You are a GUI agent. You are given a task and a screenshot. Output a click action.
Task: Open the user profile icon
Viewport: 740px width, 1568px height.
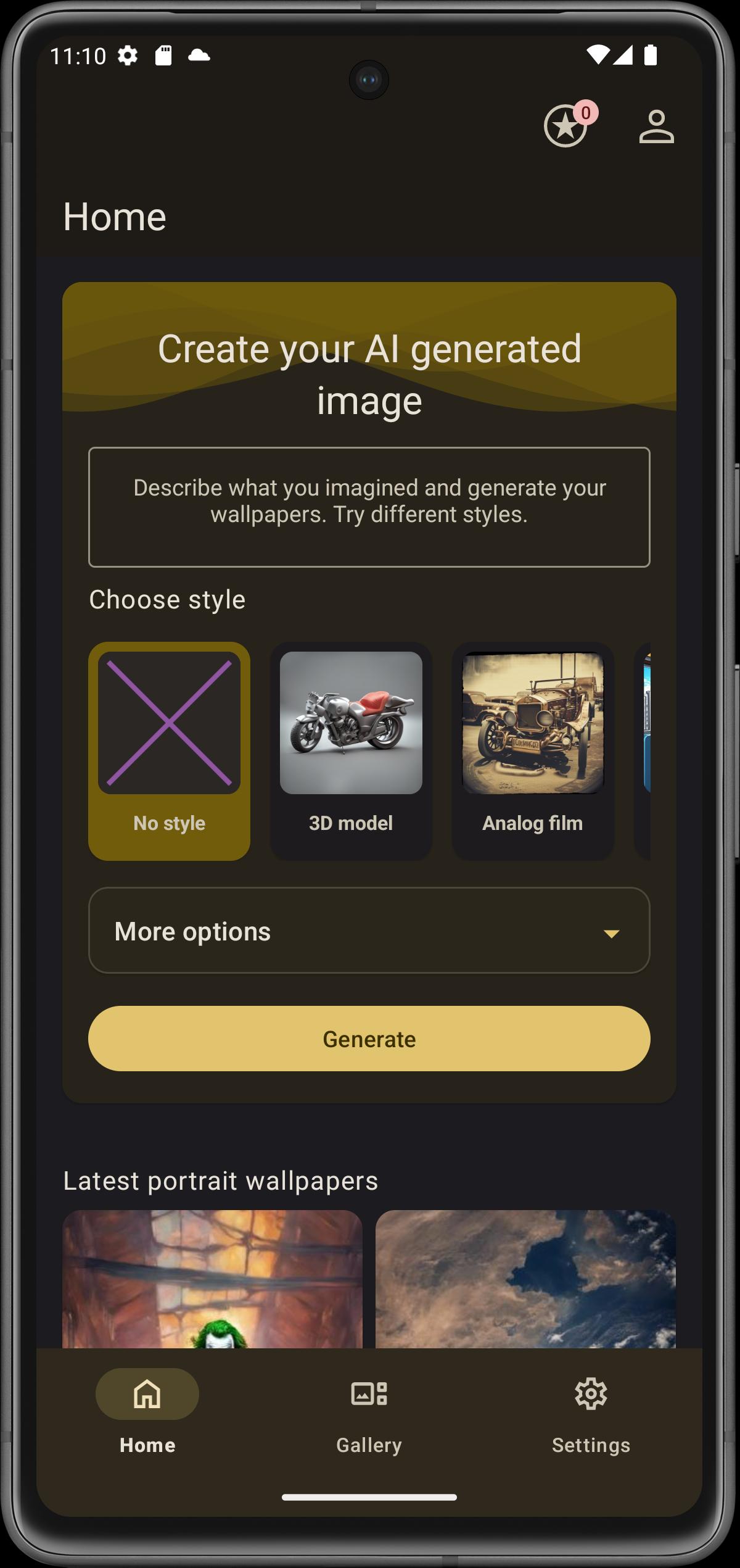(656, 127)
